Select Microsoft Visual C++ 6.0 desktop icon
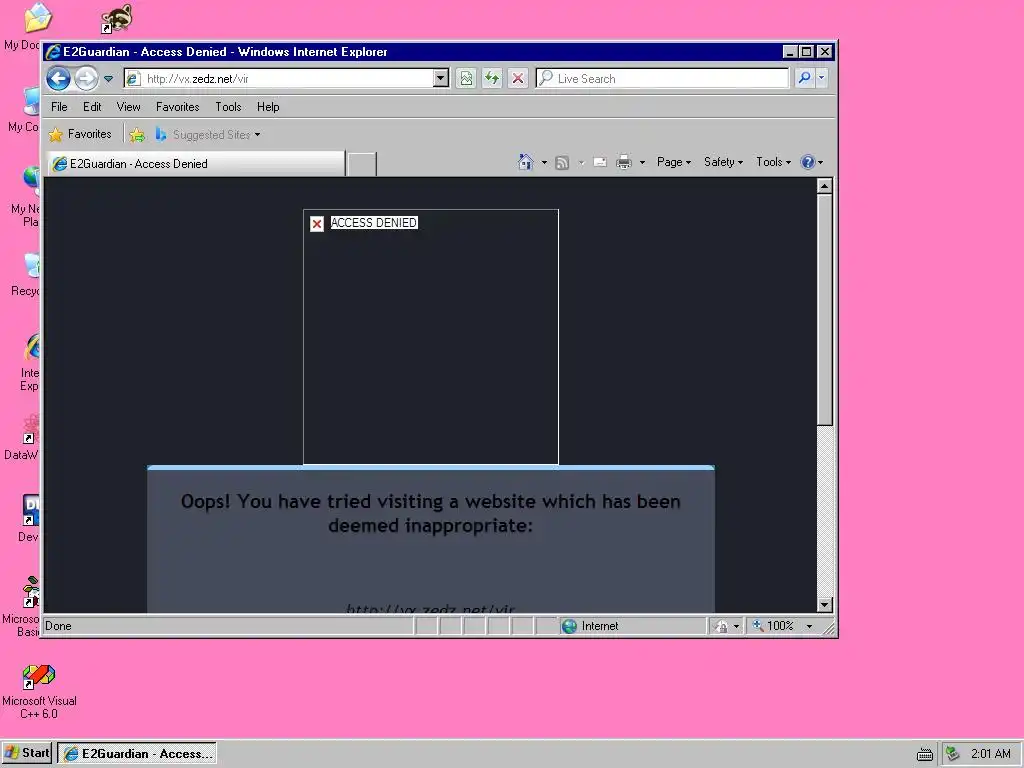The height and width of the screenshot is (768, 1024). coord(39,692)
